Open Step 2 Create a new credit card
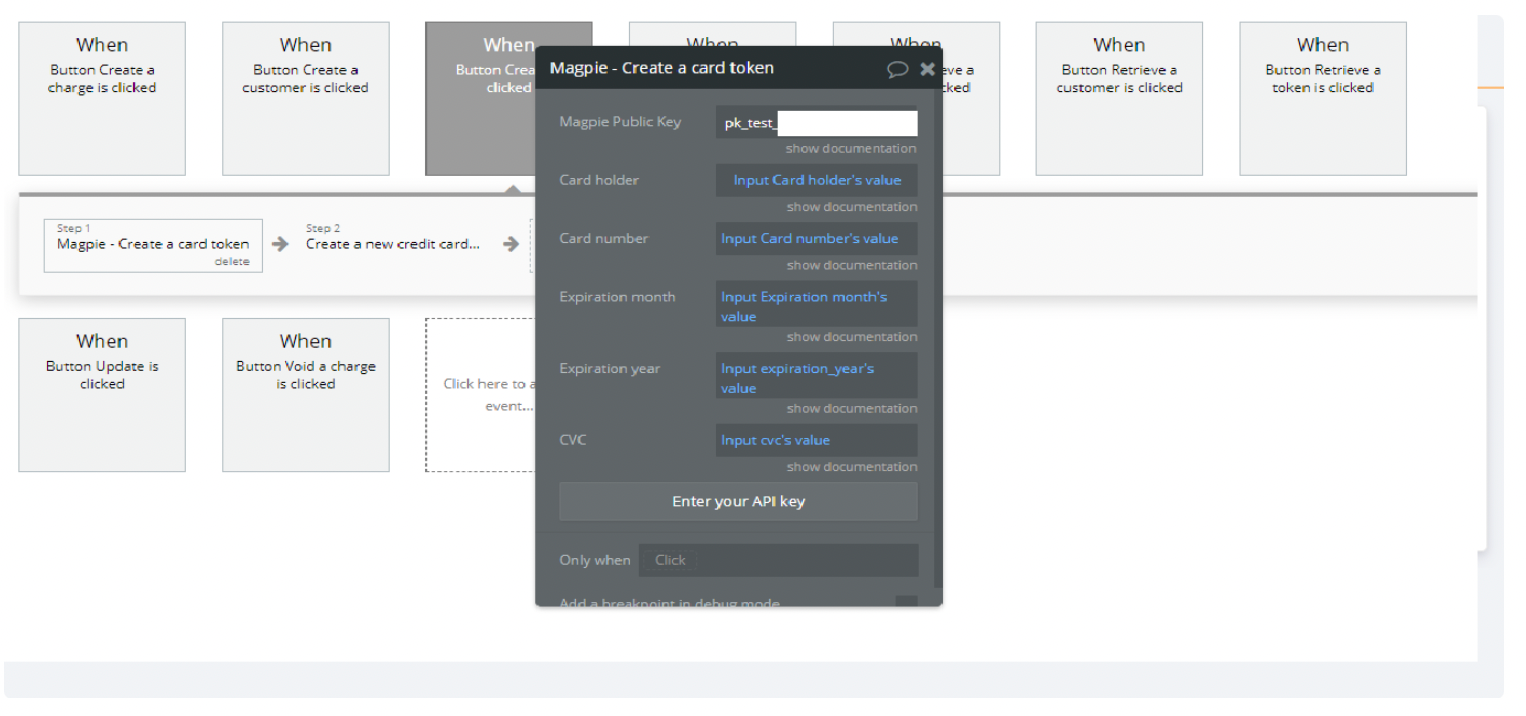 pyautogui.click(x=392, y=244)
